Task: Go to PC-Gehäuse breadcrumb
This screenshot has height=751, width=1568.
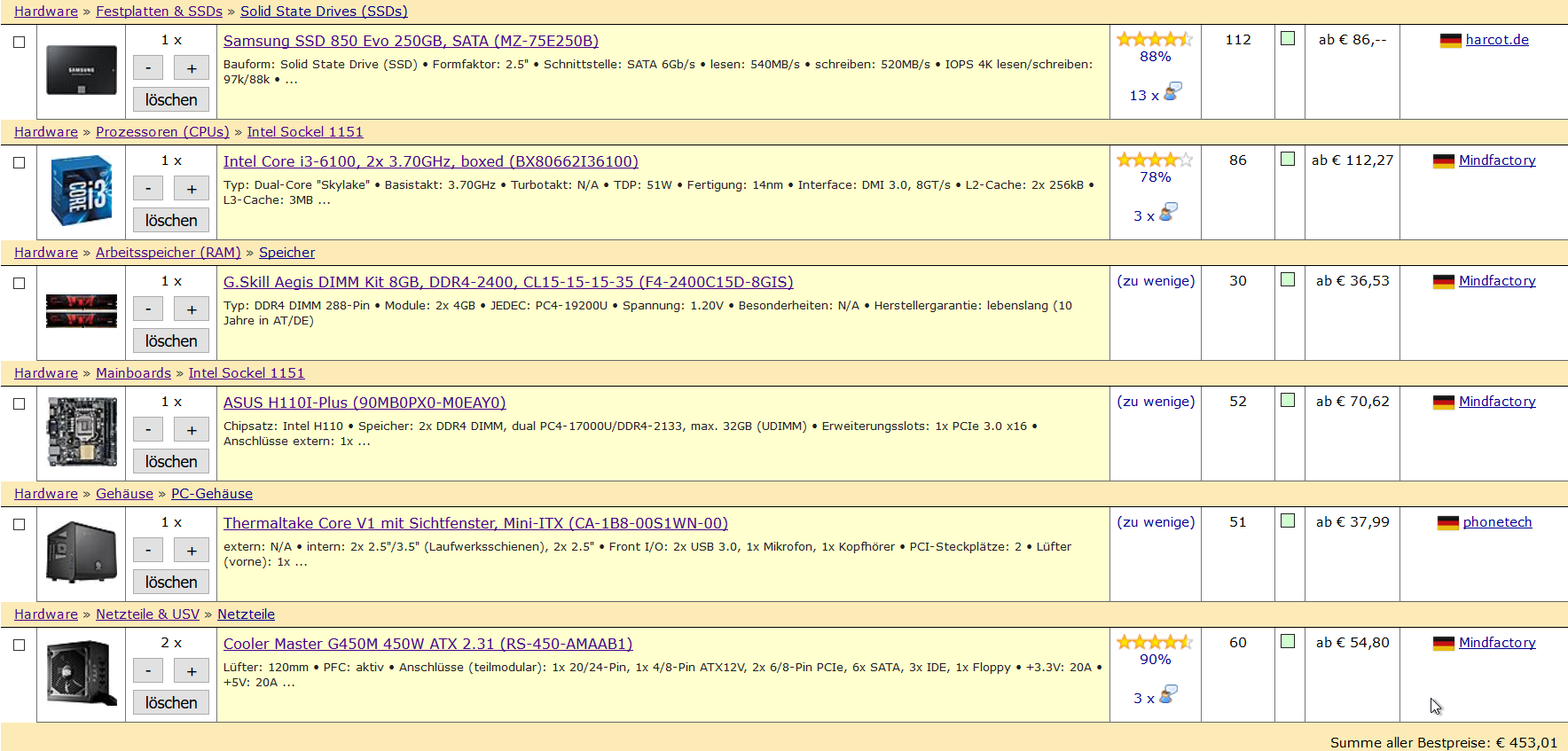Action: [212, 494]
